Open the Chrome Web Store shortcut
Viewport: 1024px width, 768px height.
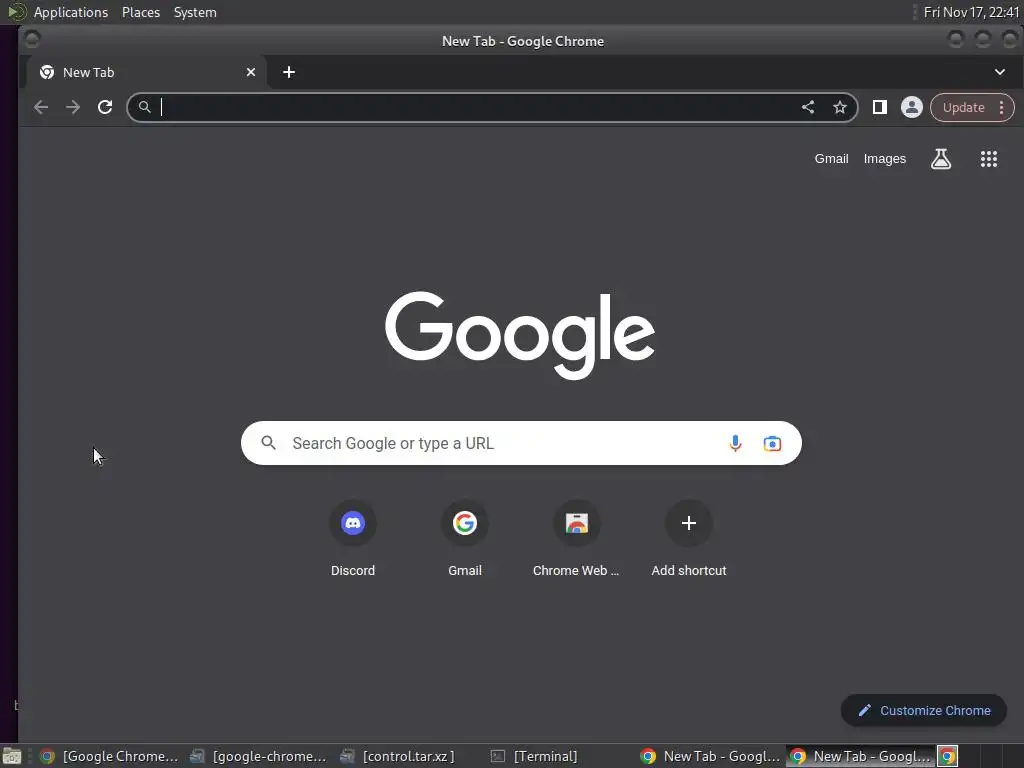coord(576,539)
